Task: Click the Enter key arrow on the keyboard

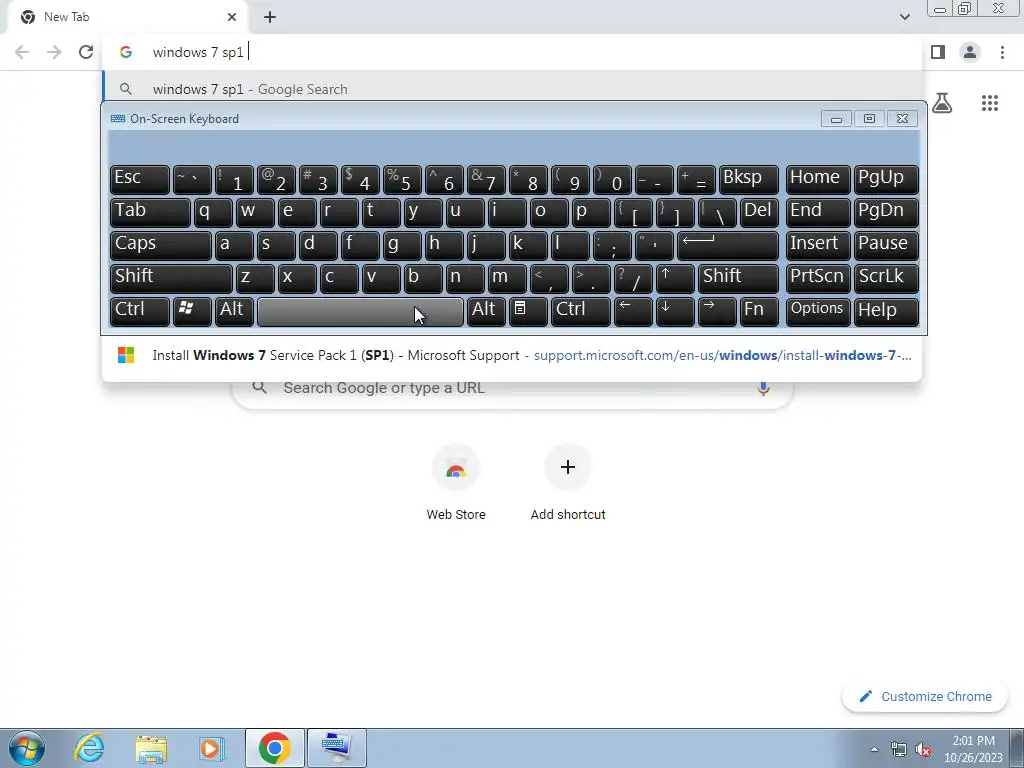Action: click(x=728, y=245)
